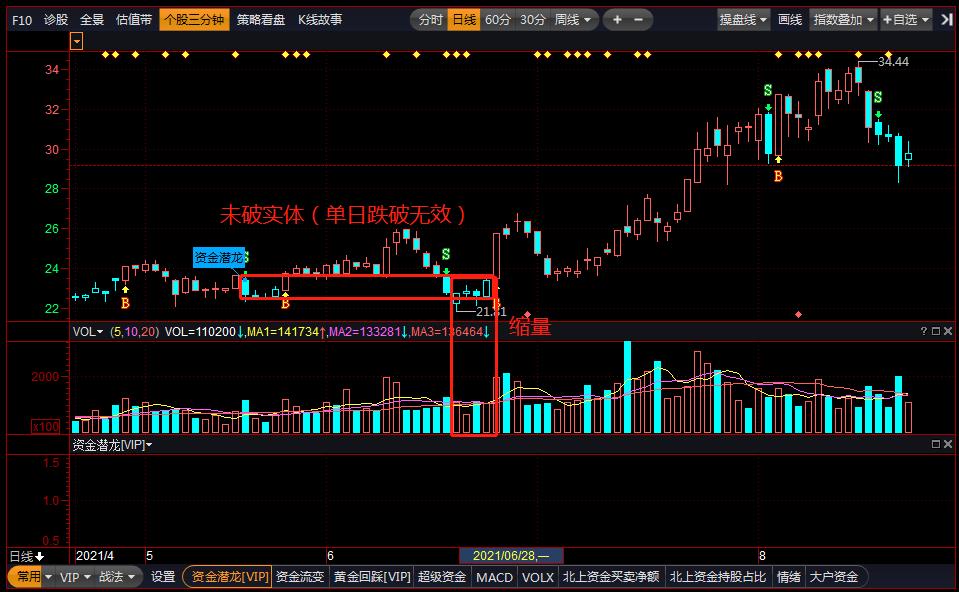The width and height of the screenshot is (959, 592).
Task: Click the 资金潜龙 chart signal label
Action: [218, 258]
